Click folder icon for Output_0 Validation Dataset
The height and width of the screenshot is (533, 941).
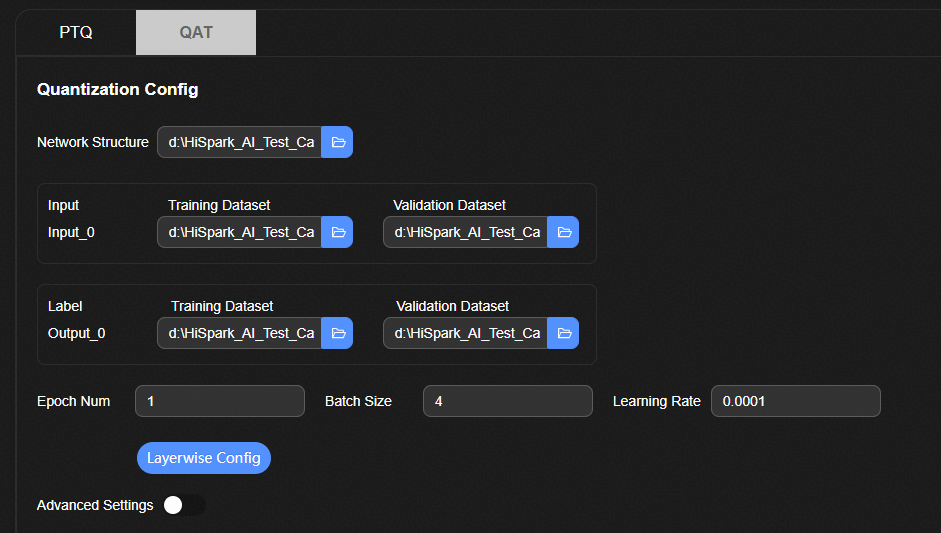pos(564,333)
